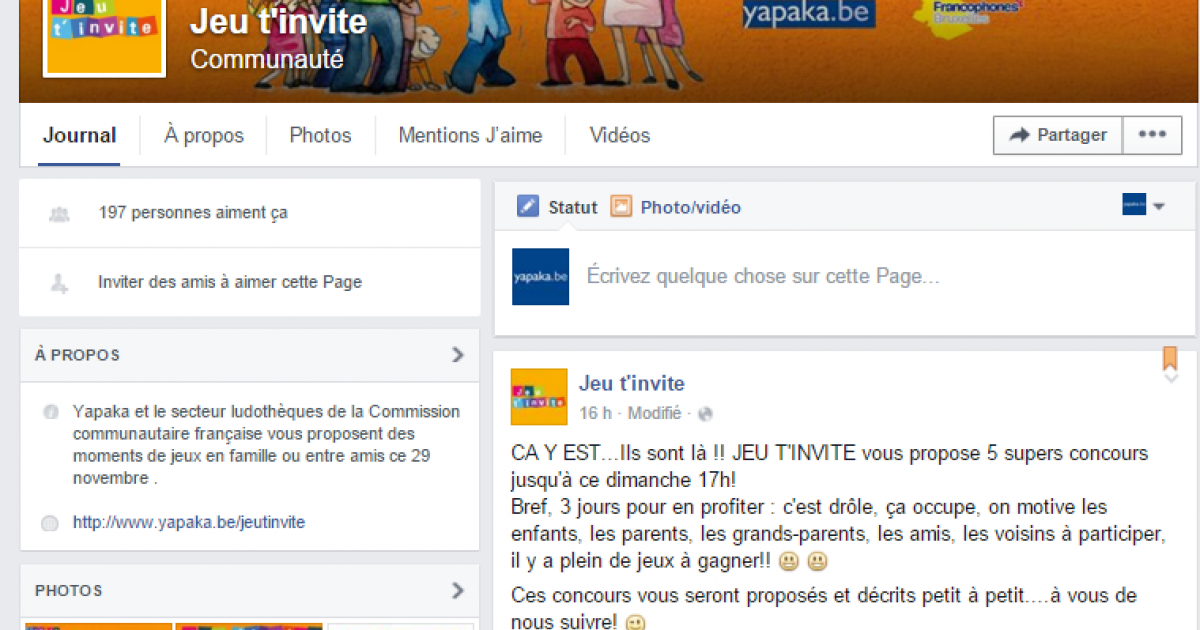The image size is (1200, 630).
Task: Go to the Mentions J'aime tab
Action: coord(470,135)
